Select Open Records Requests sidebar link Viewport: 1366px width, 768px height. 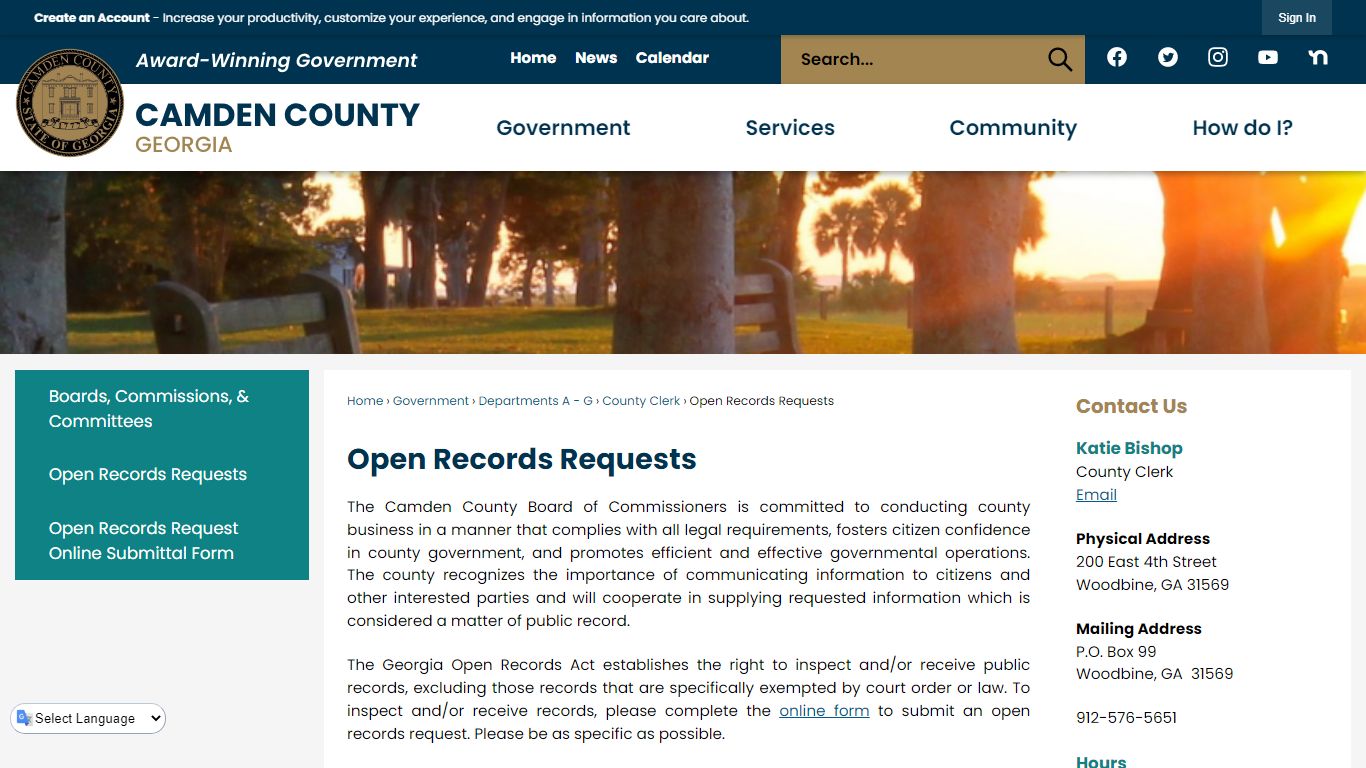click(162, 475)
